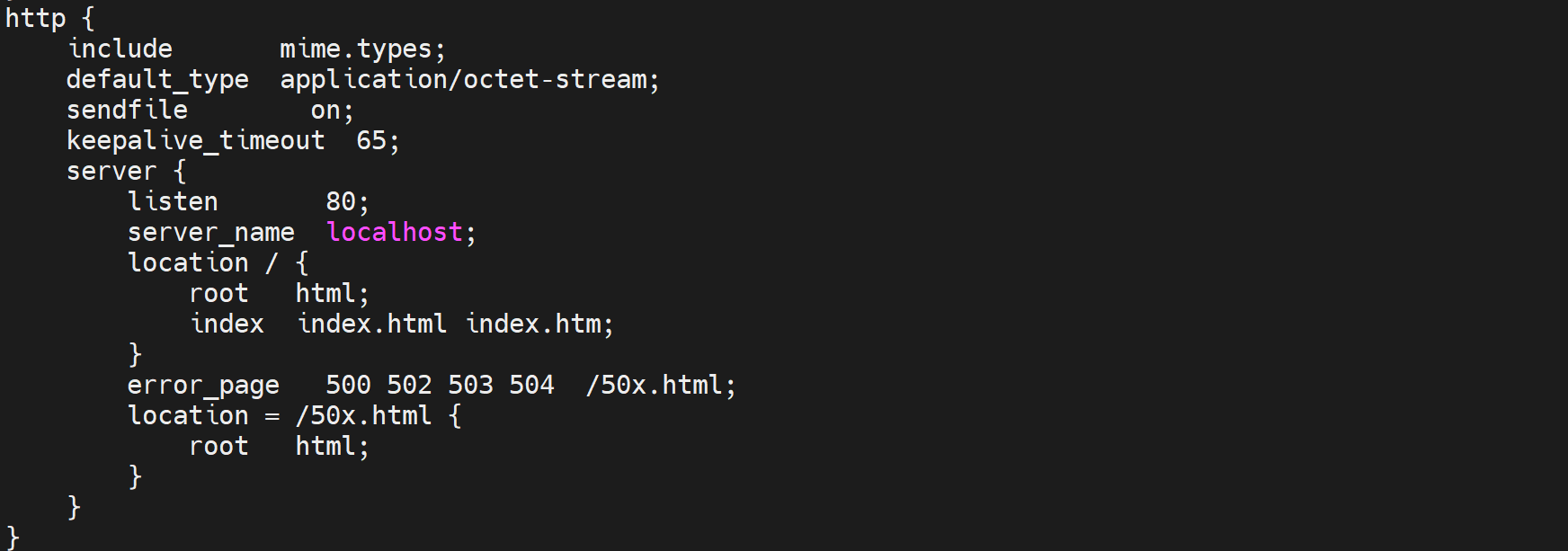Image resolution: width=1568 pixels, height=551 pixels.
Task: Click the "keepalive_timeout" directive
Action: point(195,140)
